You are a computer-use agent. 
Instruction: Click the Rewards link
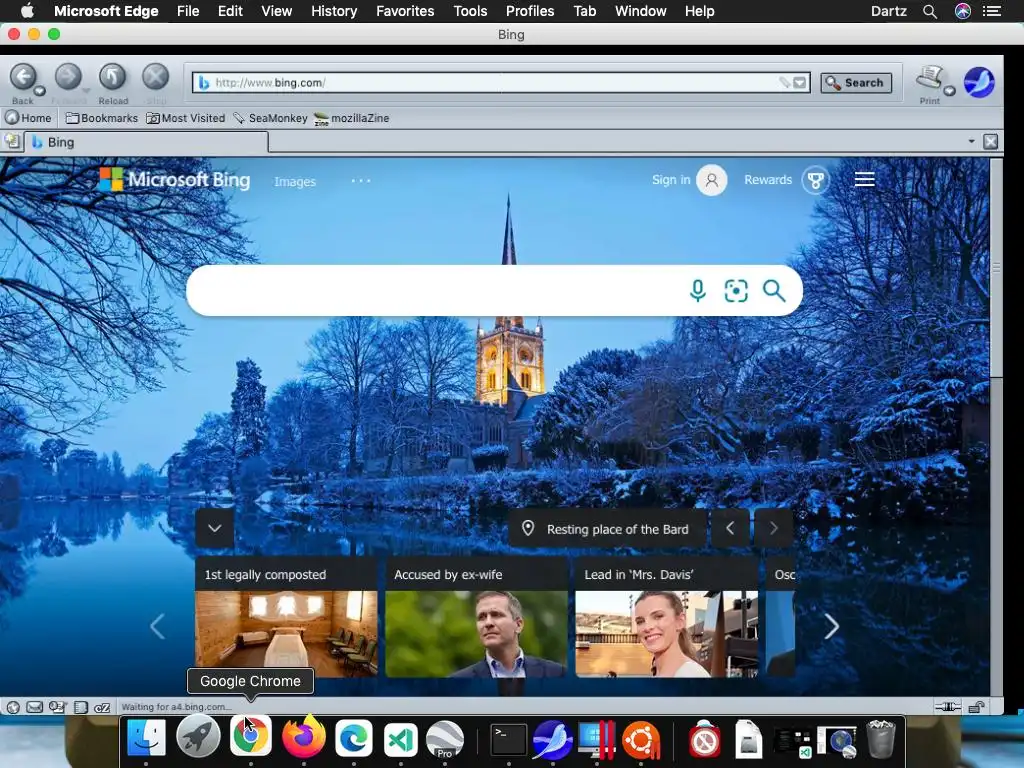768,180
